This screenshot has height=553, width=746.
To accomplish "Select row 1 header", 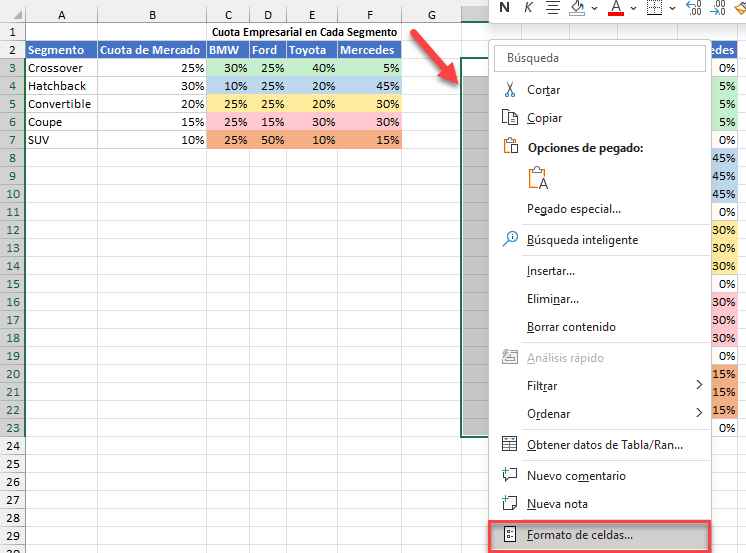I will (x=12, y=32).
